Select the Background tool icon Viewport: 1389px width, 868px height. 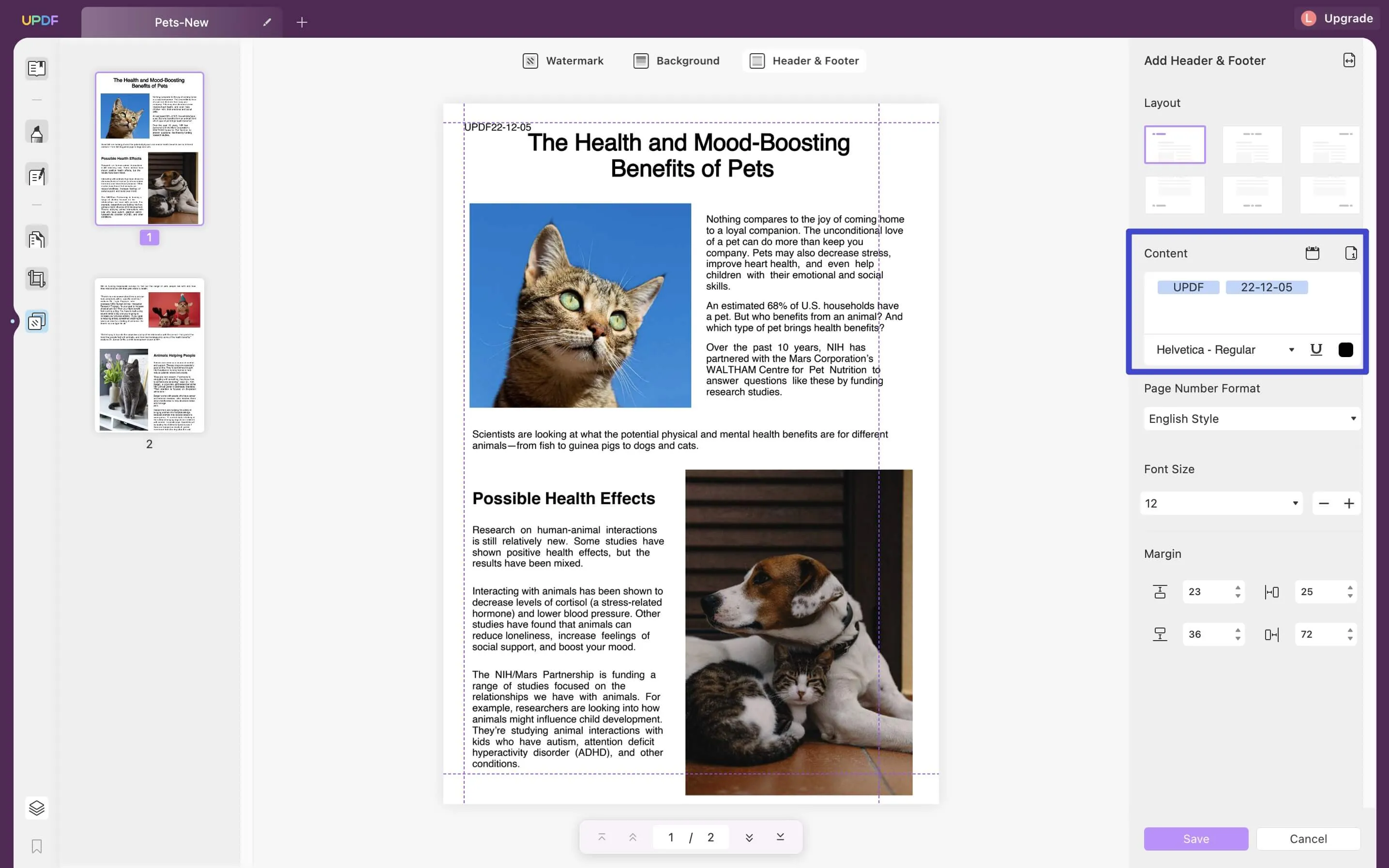click(x=640, y=60)
